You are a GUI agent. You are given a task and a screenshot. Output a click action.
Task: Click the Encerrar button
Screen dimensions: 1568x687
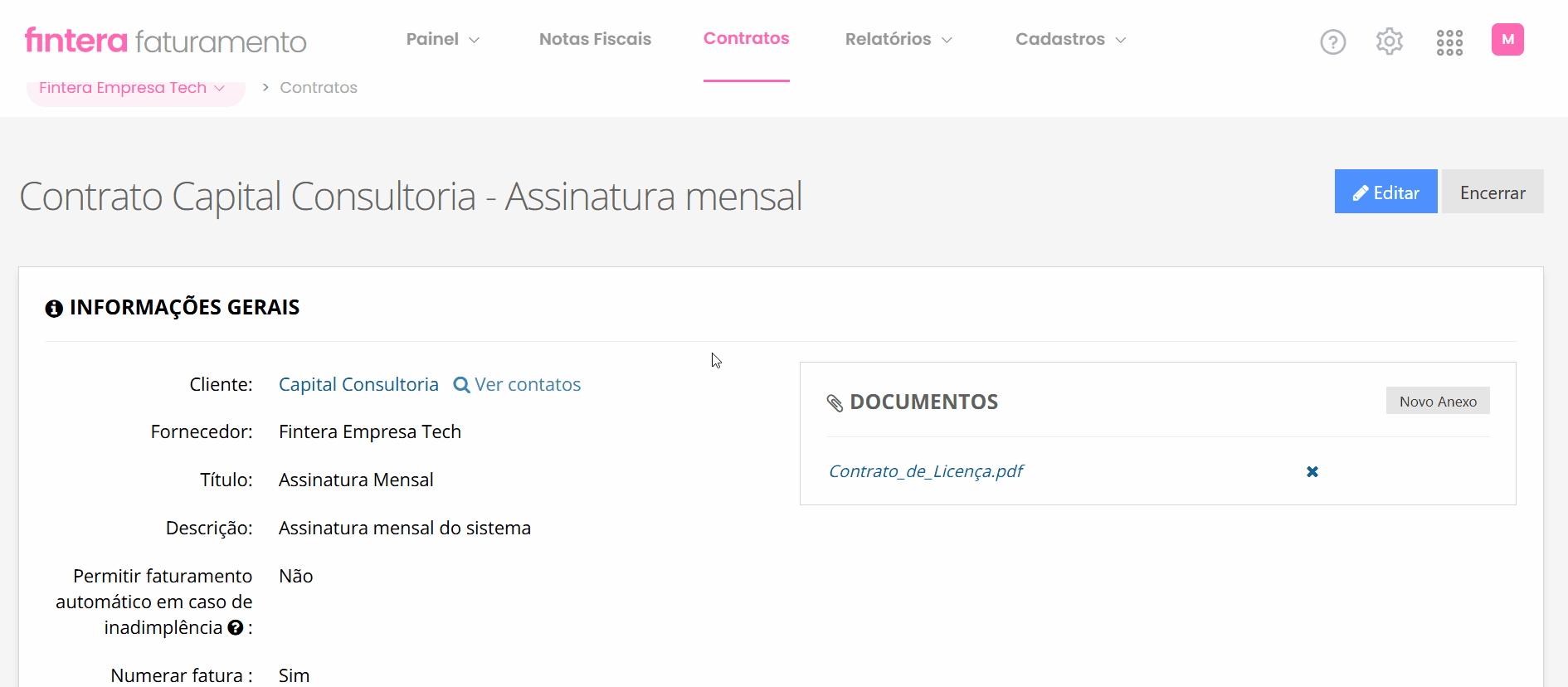pos(1493,192)
